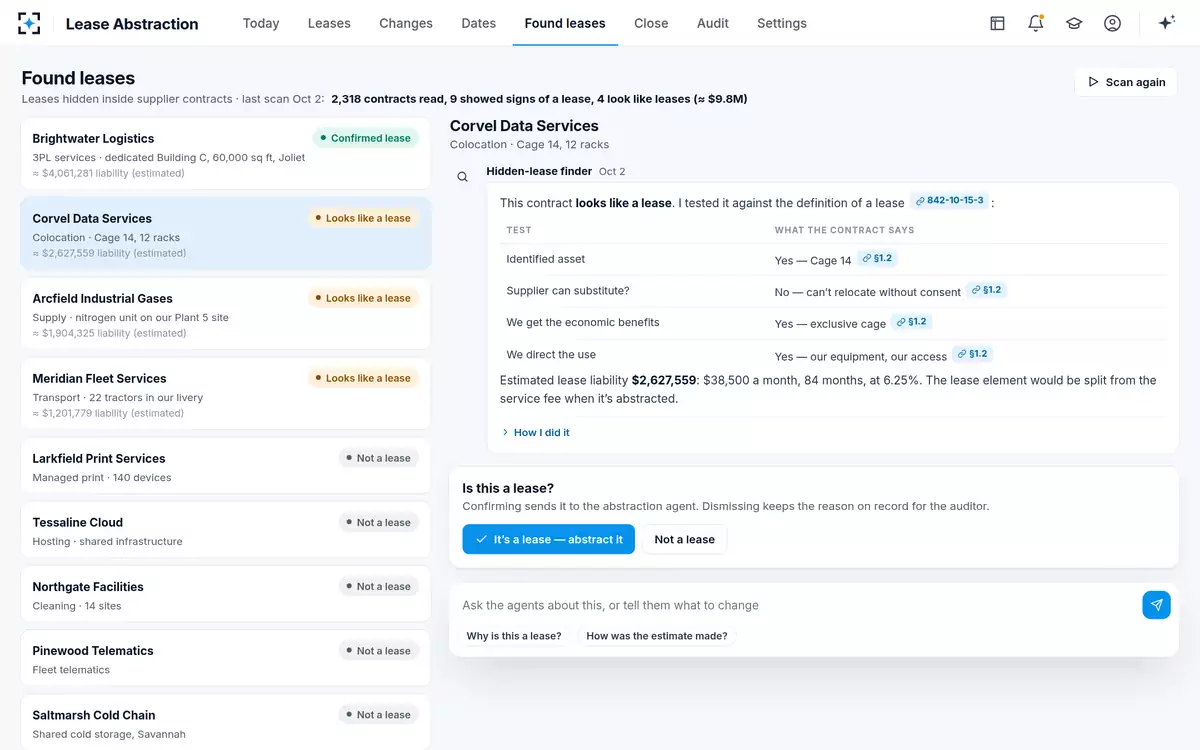Viewport: 1200px width, 750px height.
Task: Dismiss with Not a lease button
Action: [x=685, y=539]
